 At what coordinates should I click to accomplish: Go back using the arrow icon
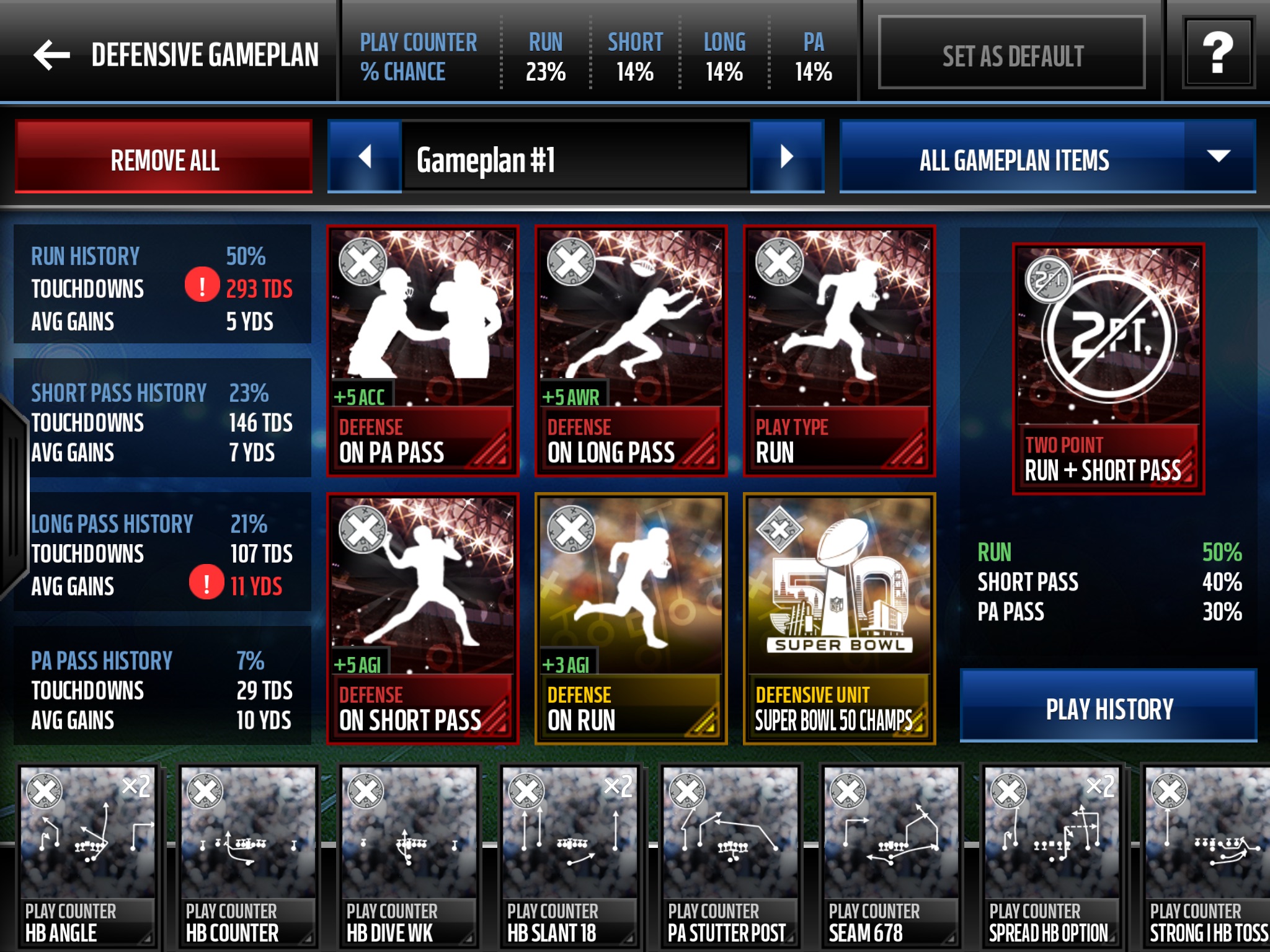[51, 55]
